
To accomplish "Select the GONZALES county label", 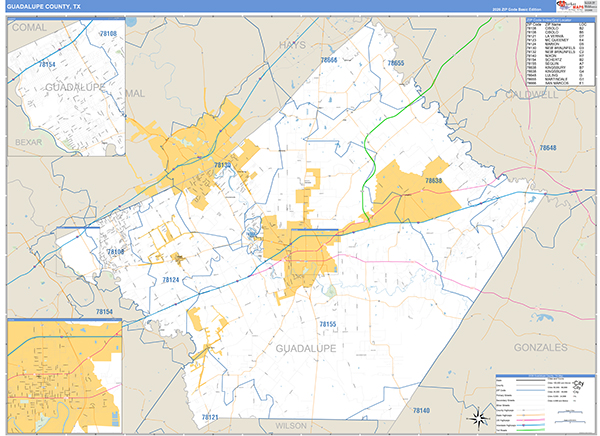I will click(x=540, y=348).
